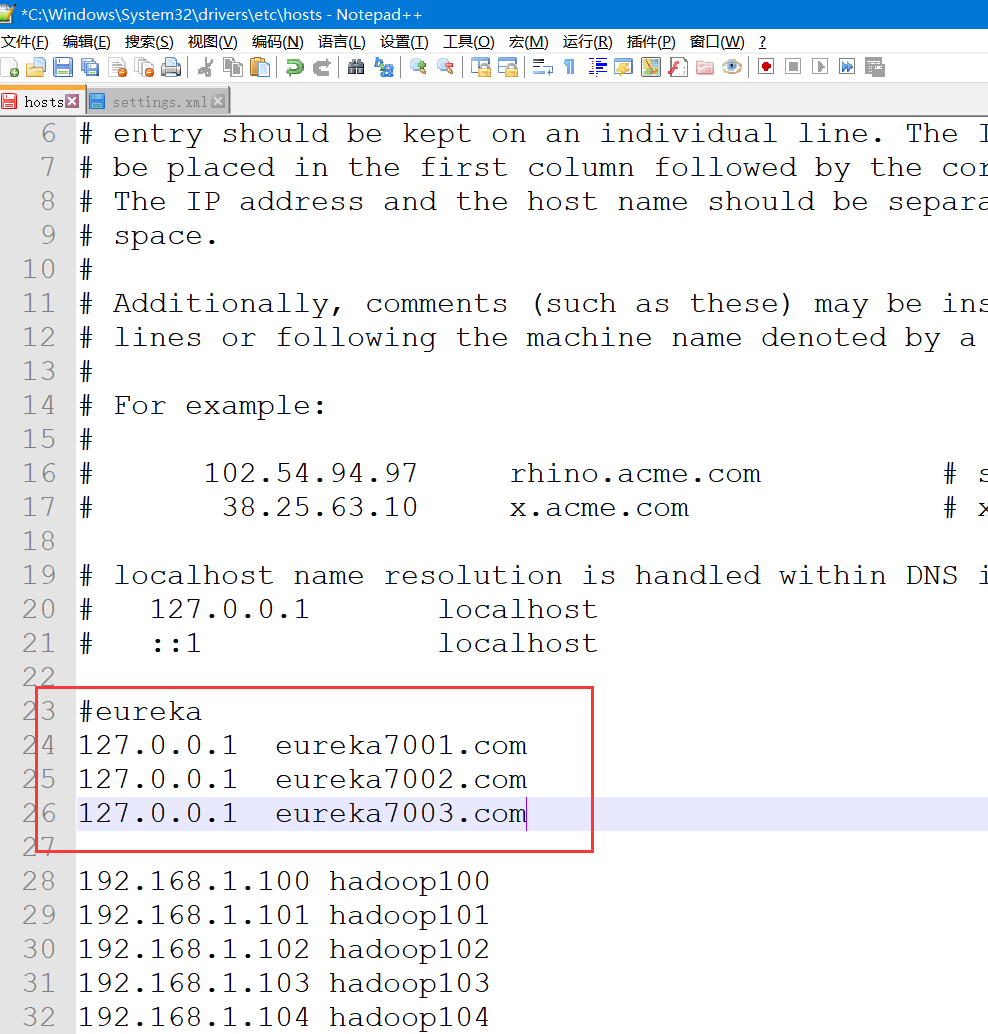Click the Monitoring eye icon
The image size is (988, 1034).
(732, 67)
